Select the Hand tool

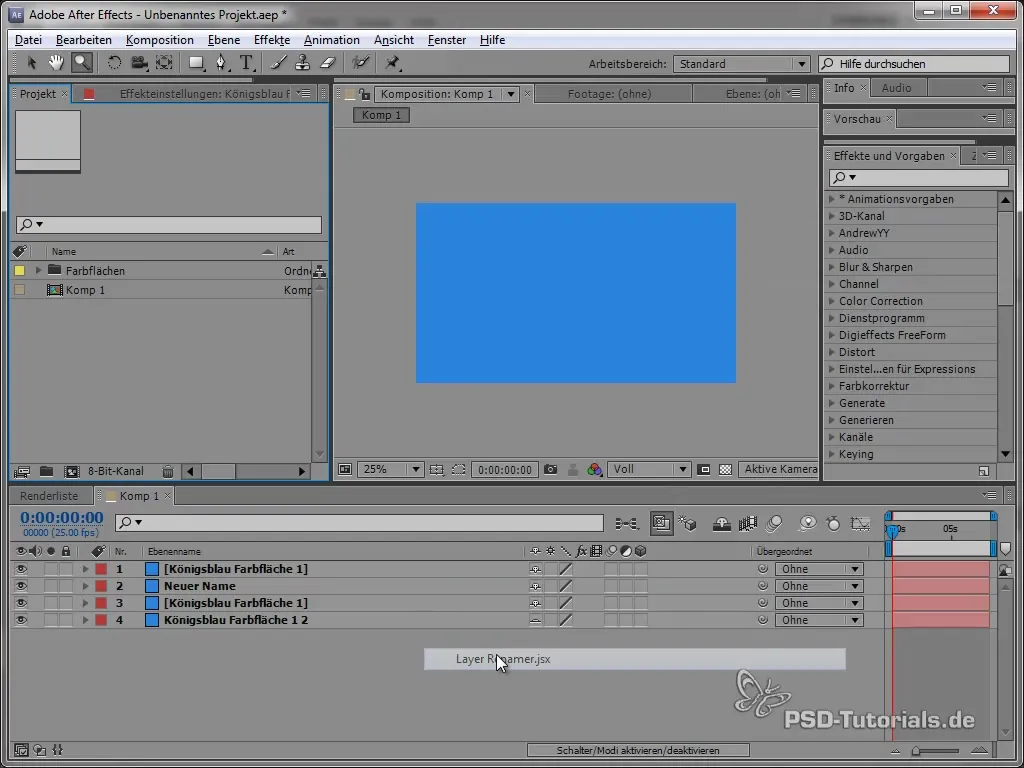point(56,63)
